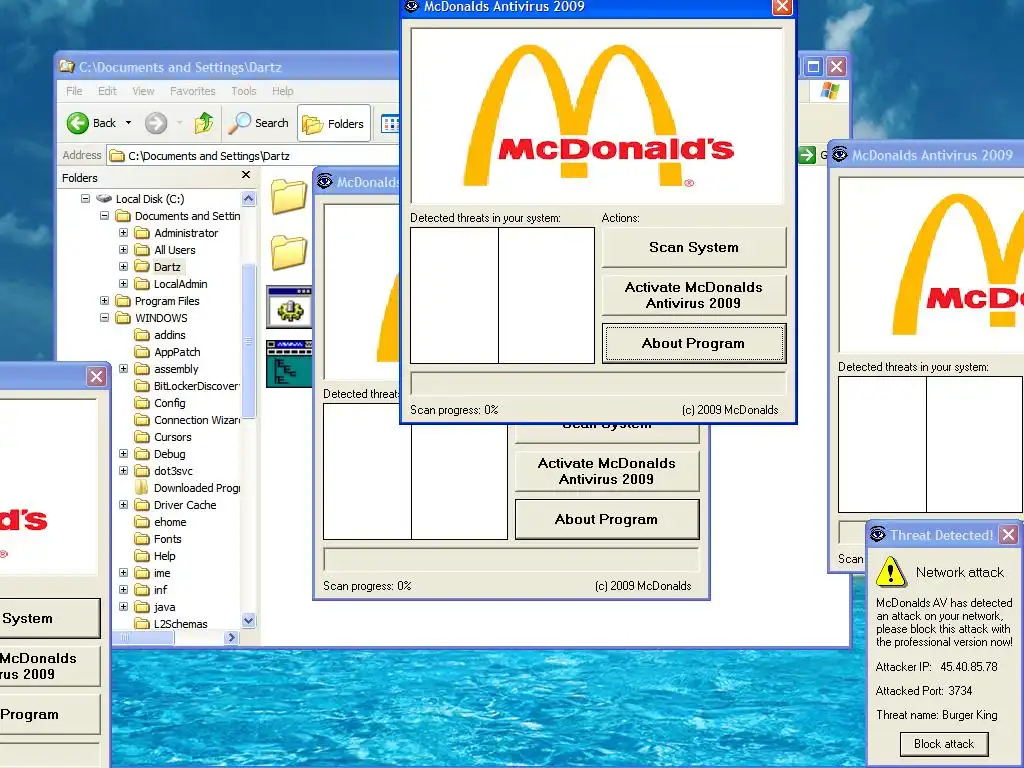
Task: Open the Favorites menu in Explorer
Action: tap(193, 91)
